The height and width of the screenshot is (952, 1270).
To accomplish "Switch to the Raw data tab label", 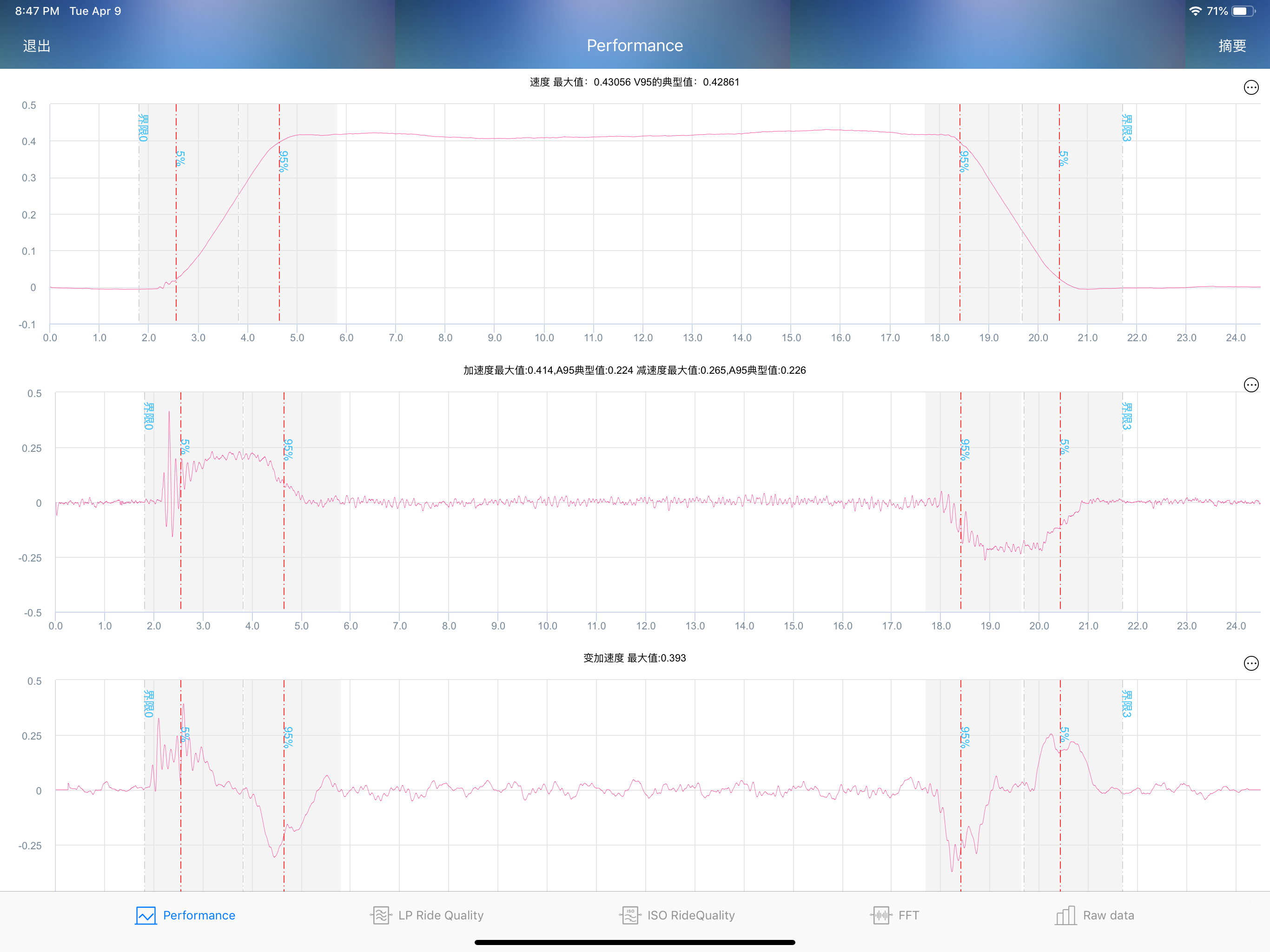I will tap(1109, 915).
